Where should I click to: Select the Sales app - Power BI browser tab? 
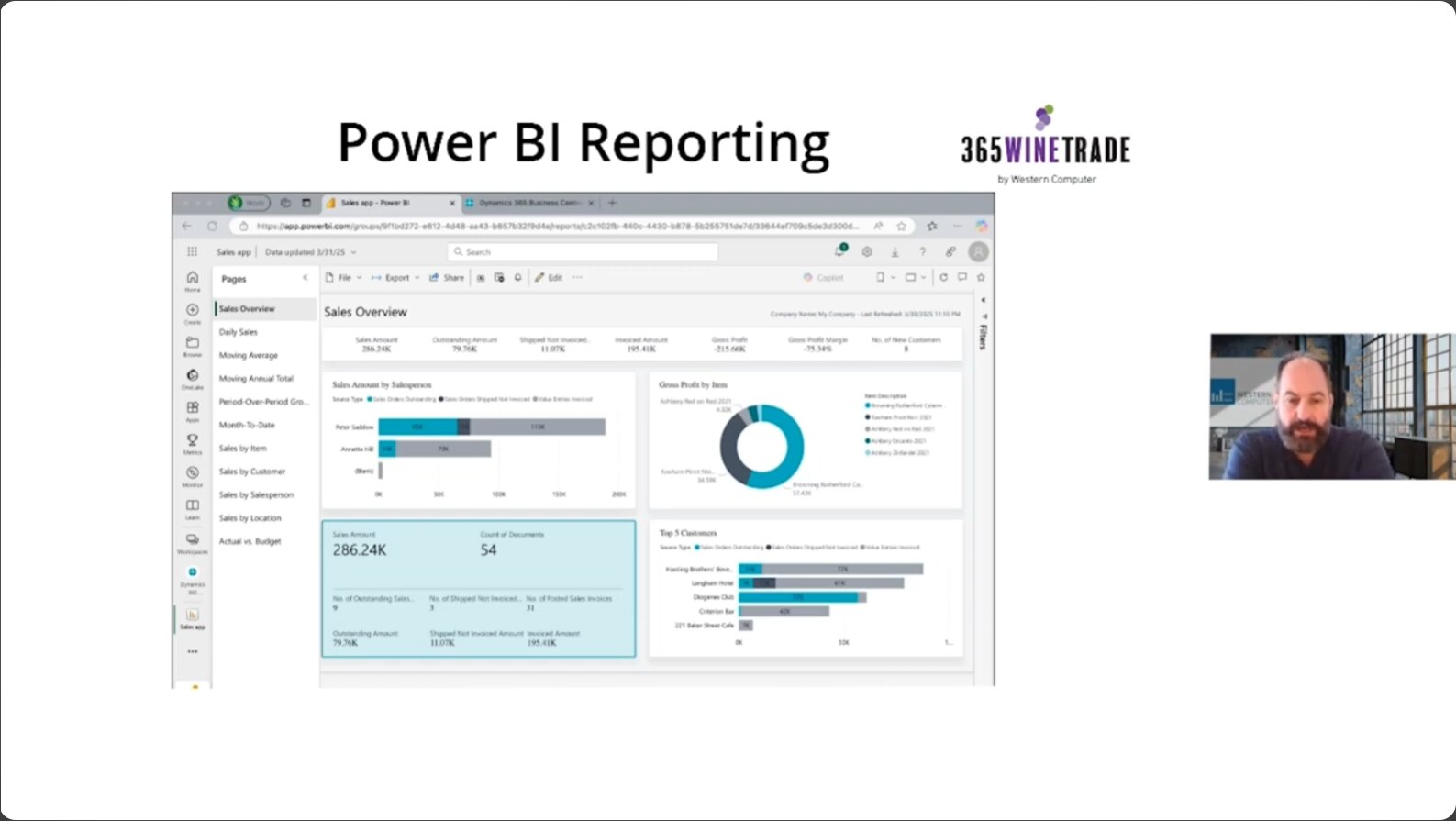pyautogui.click(x=391, y=203)
